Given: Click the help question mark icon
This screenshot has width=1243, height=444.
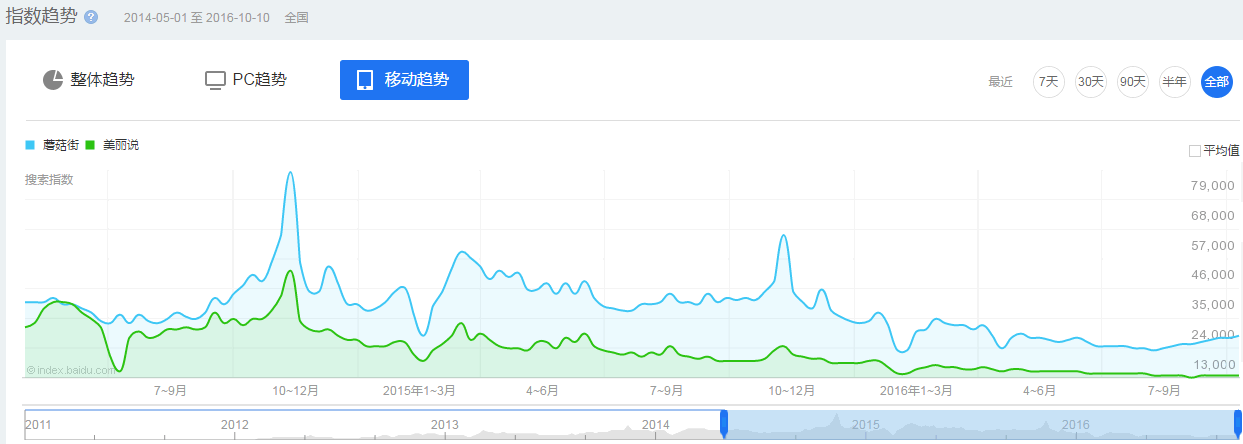Looking at the screenshot, I should 91,18.
